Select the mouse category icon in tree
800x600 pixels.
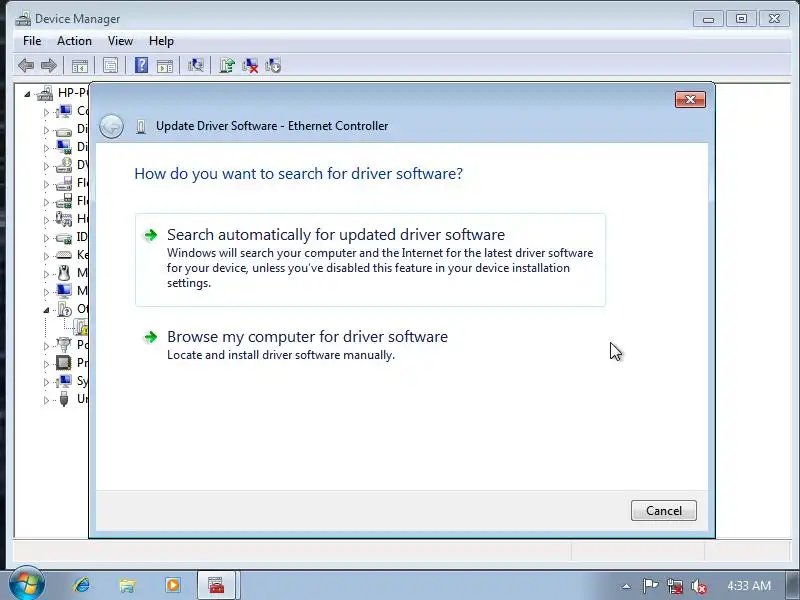[64, 273]
